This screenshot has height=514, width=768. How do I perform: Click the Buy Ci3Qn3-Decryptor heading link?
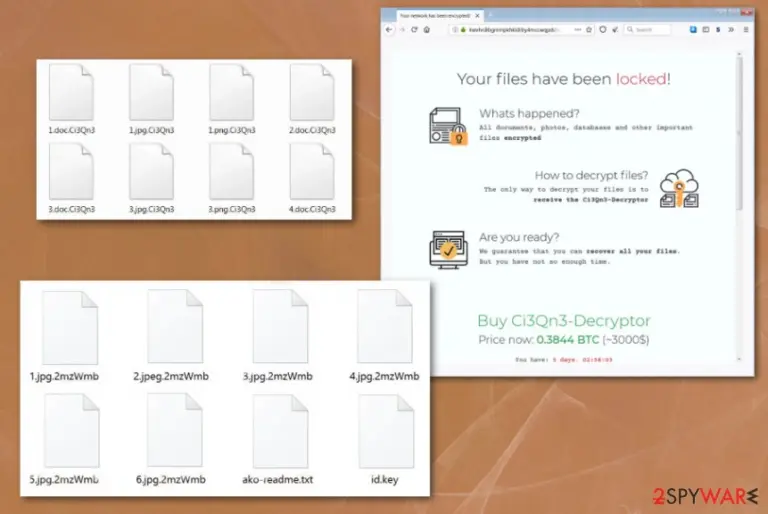point(564,320)
